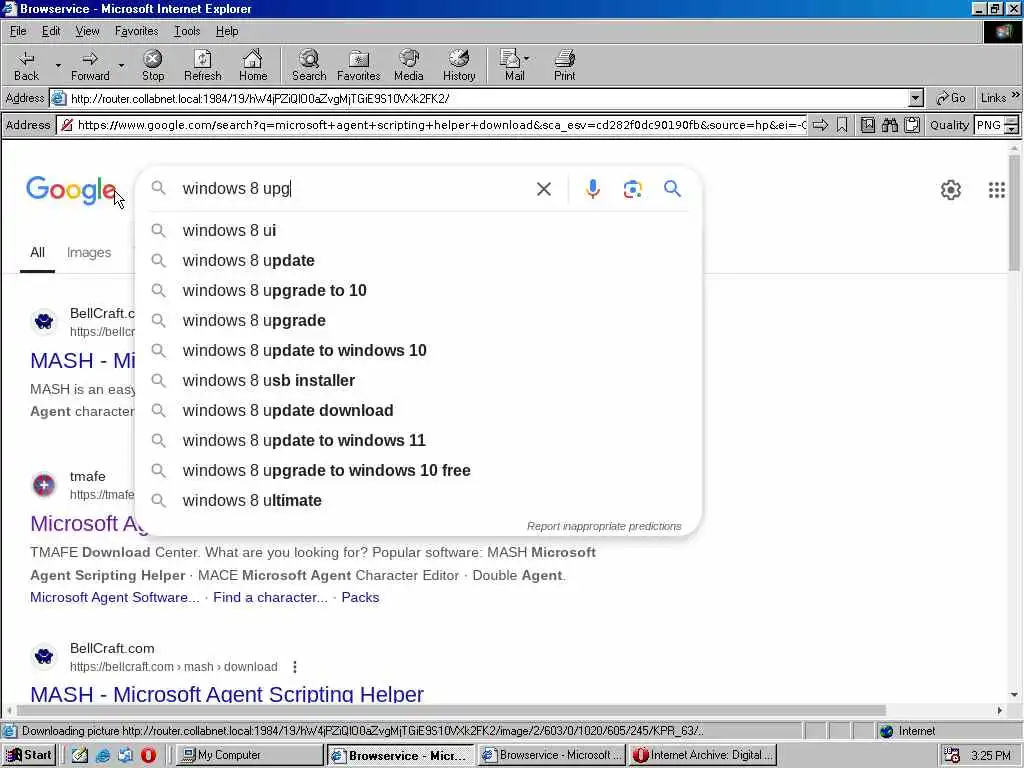Viewport: 1024px width, 768px height.
Task: Clear the Google search box text
Action: pyautogui.click(x=543, y=189)
